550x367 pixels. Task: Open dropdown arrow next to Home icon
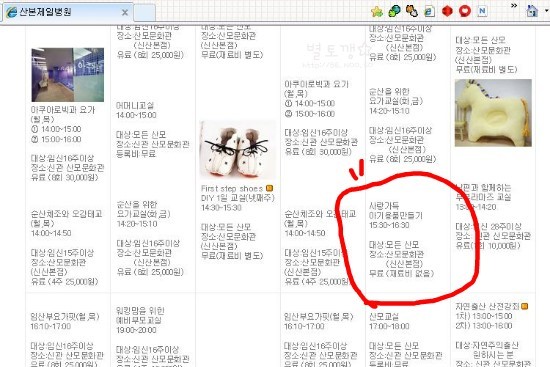(x=546, y=11)
